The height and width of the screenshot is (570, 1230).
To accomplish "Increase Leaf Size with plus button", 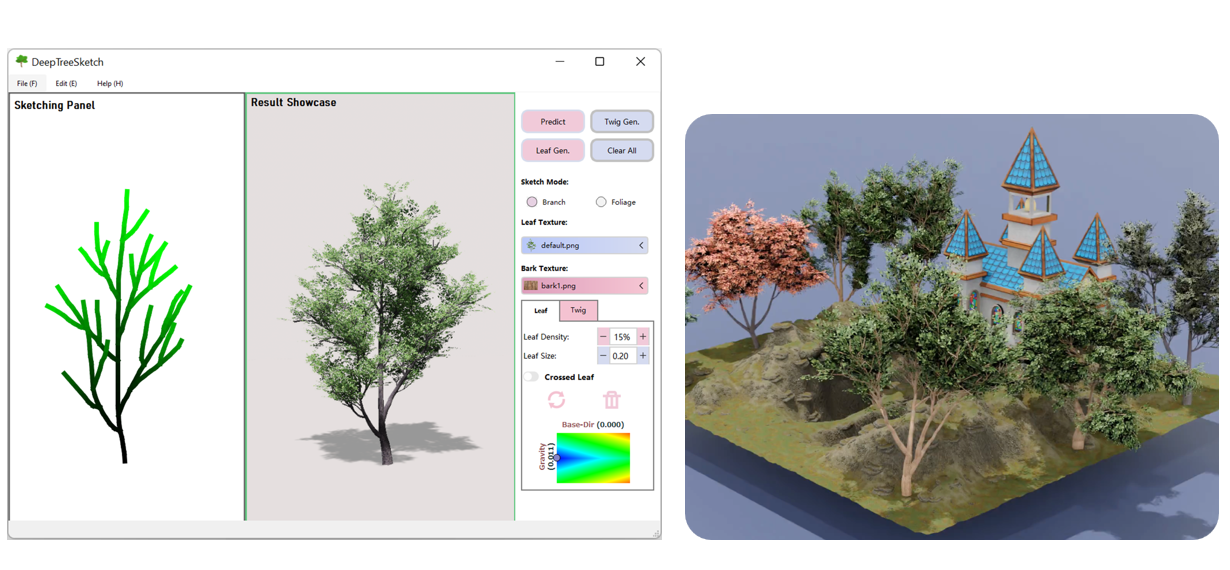I will click(x=643, y=356).
